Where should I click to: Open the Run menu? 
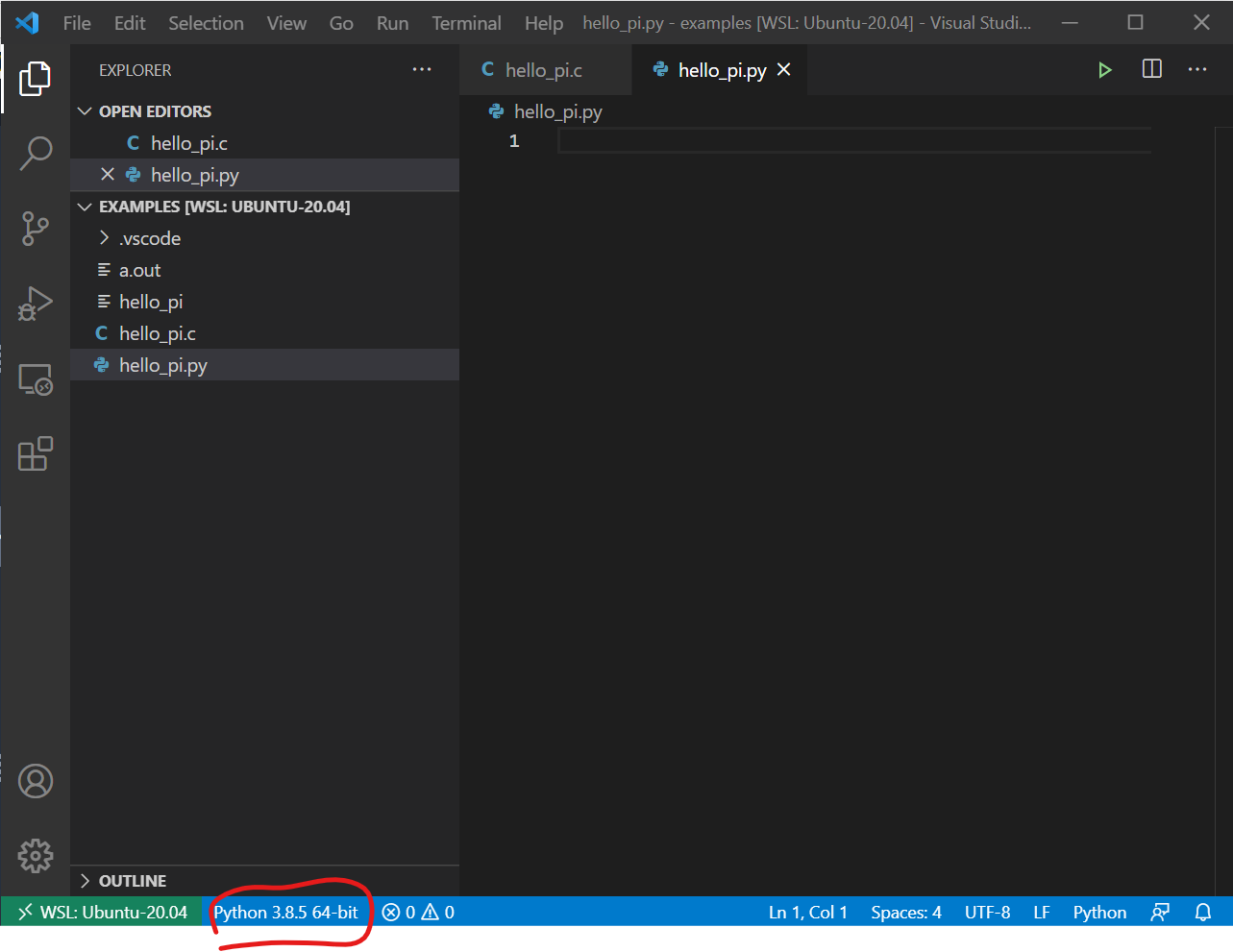392,23
